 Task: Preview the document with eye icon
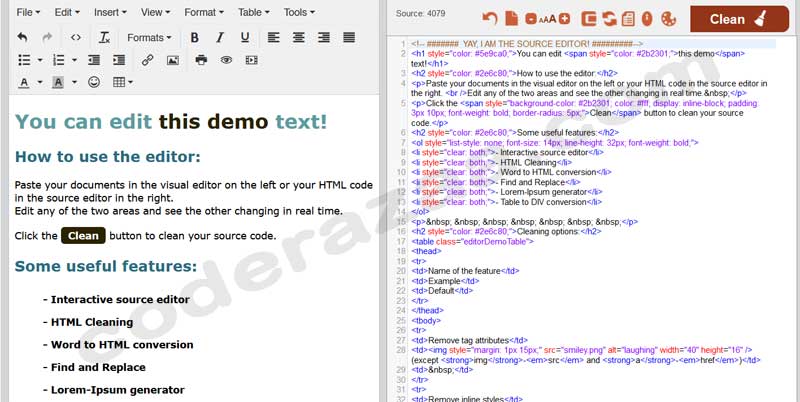click(x=227, y=60)
